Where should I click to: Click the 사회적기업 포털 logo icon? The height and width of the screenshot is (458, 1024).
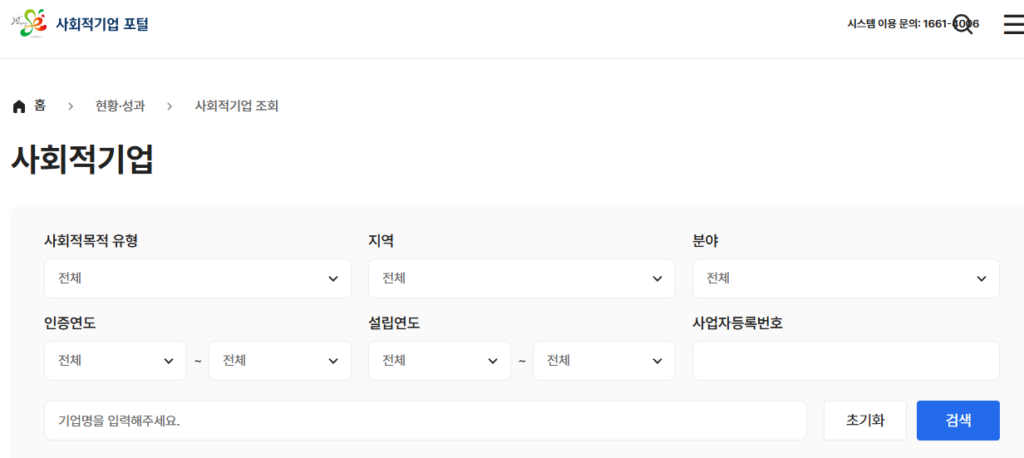click(x=28, y=23)
